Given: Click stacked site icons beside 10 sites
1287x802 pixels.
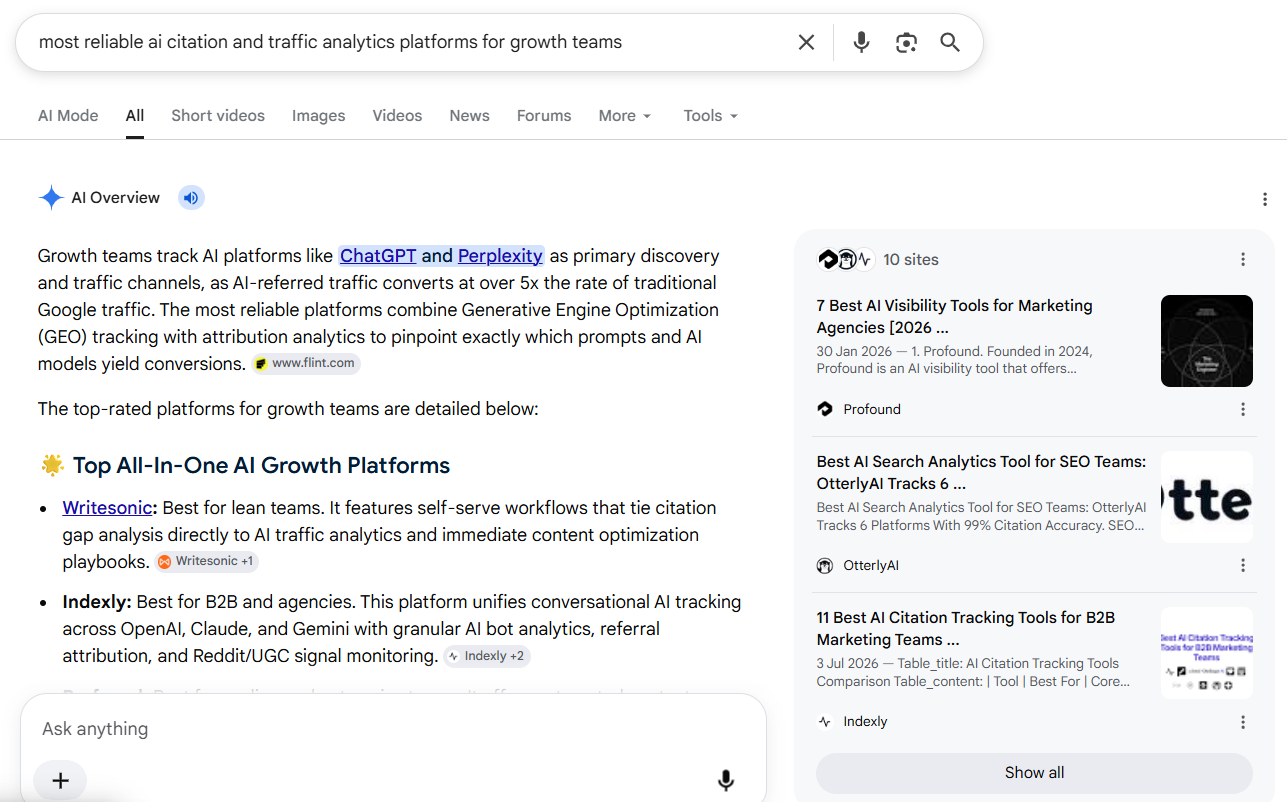Looking at the screenshot, I should 846,259.
